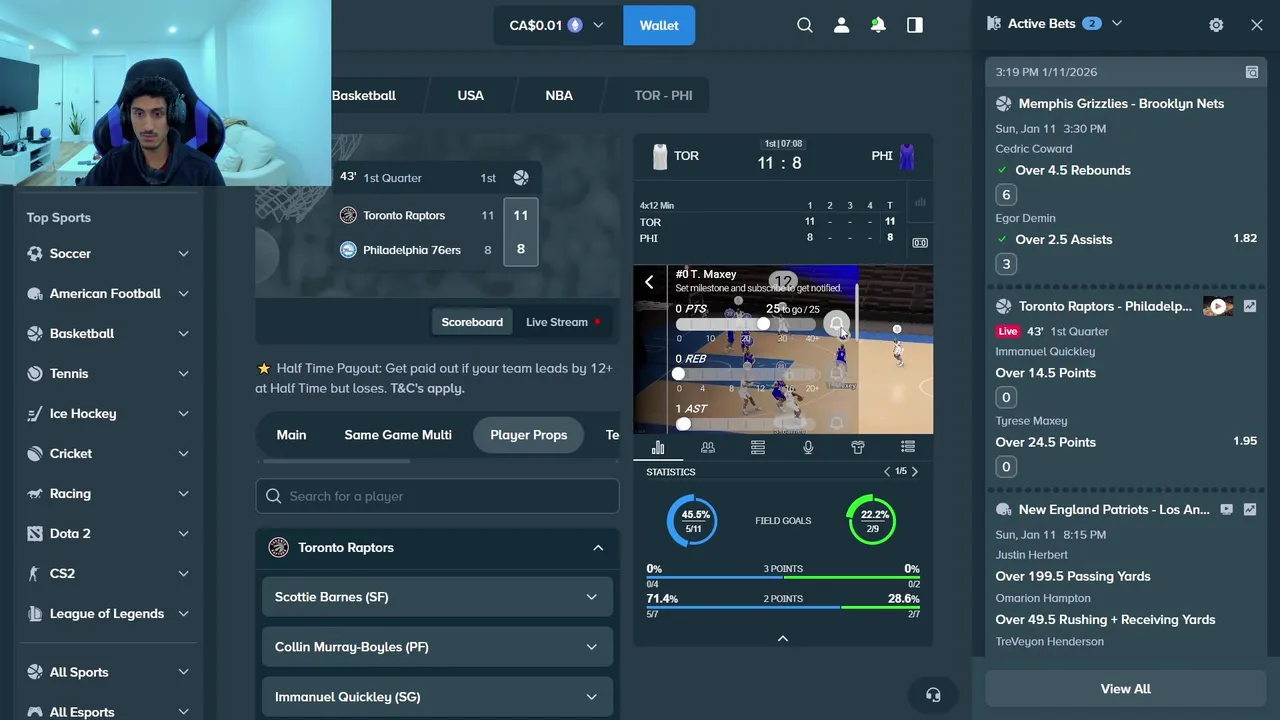Expand Collin Murray-Boyles (PF) props
The height and width of the screenshot is (720, 1280).
tap(437, 647)
